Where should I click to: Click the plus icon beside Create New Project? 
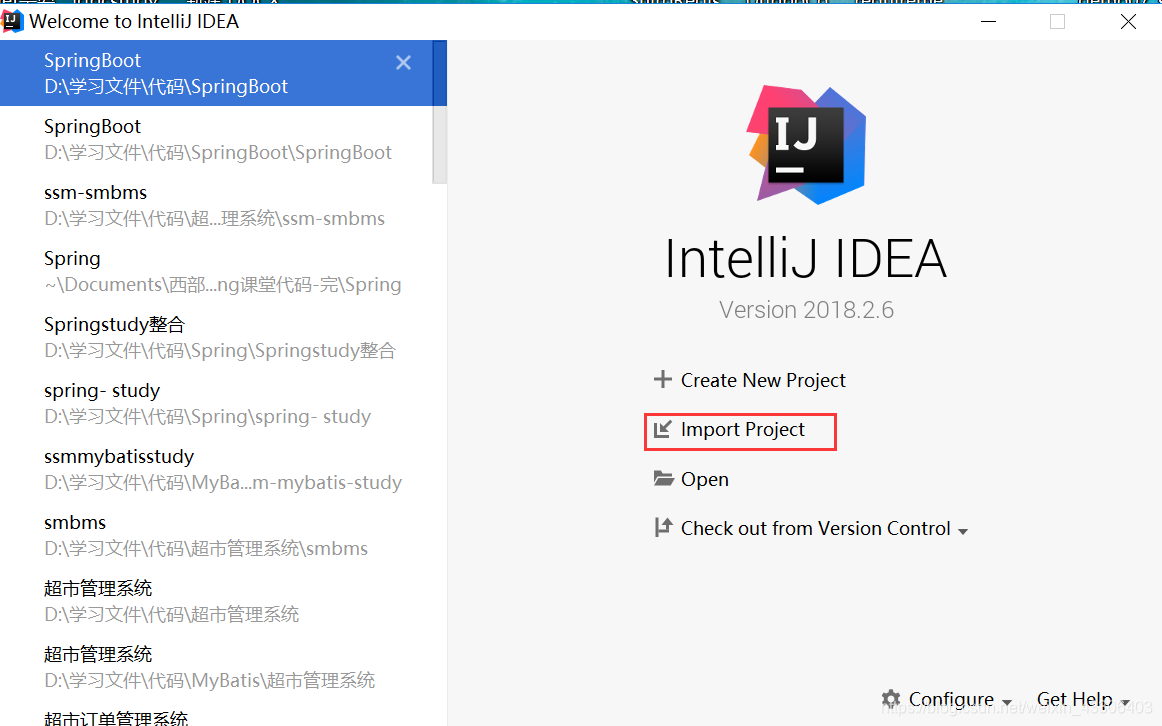click(x=663, y=379)
